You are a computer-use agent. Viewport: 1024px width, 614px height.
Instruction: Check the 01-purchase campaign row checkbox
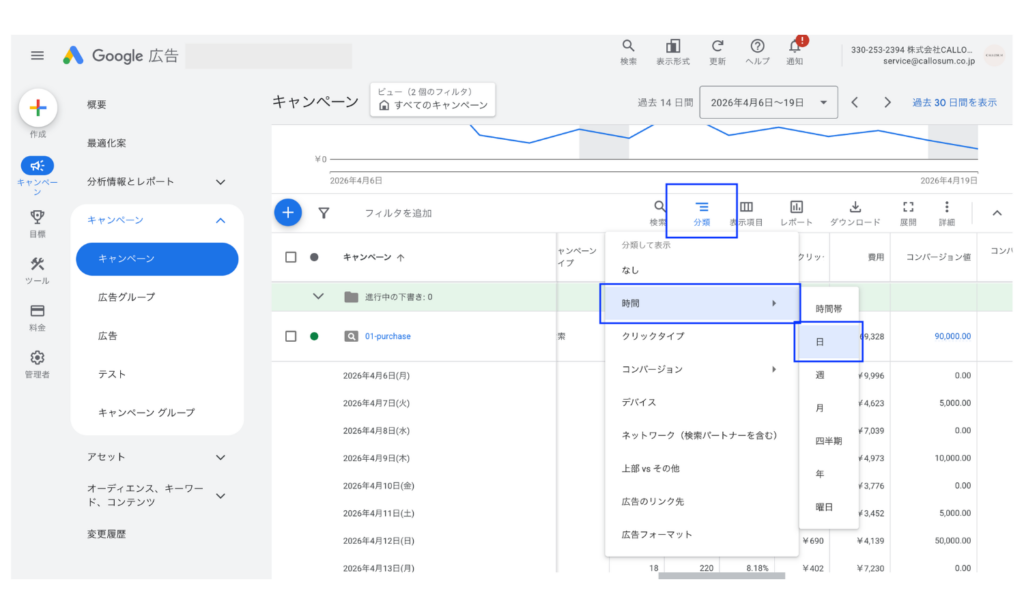tap(290, 336)
